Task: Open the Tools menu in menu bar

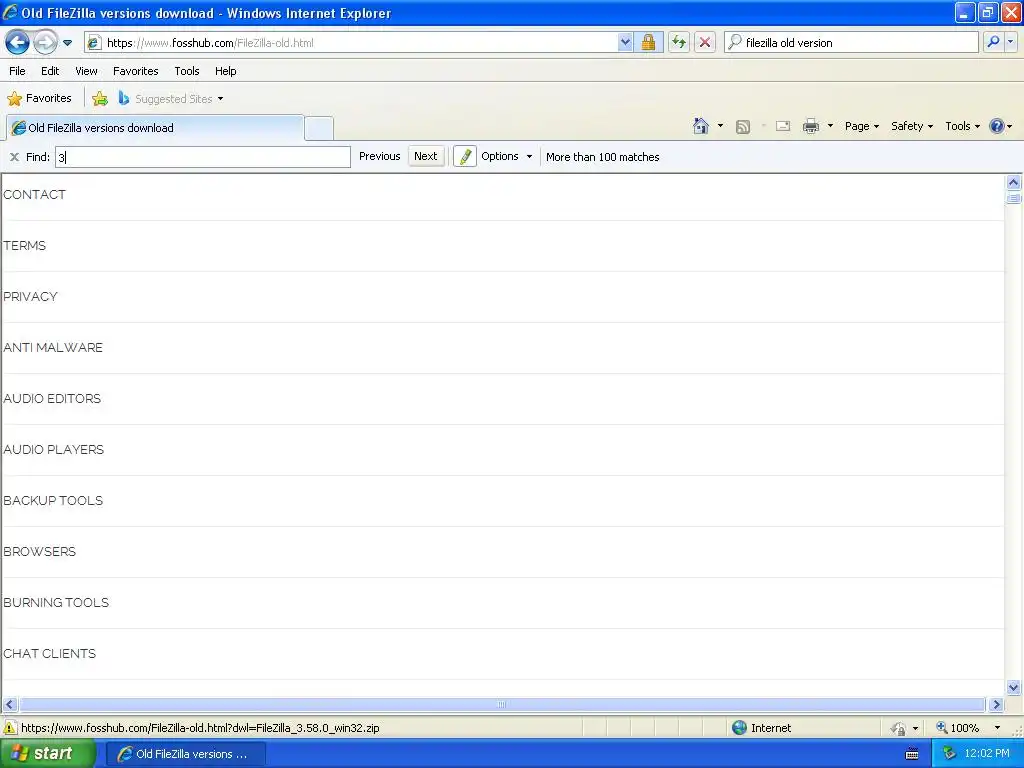Action: [x=187, y=71]
